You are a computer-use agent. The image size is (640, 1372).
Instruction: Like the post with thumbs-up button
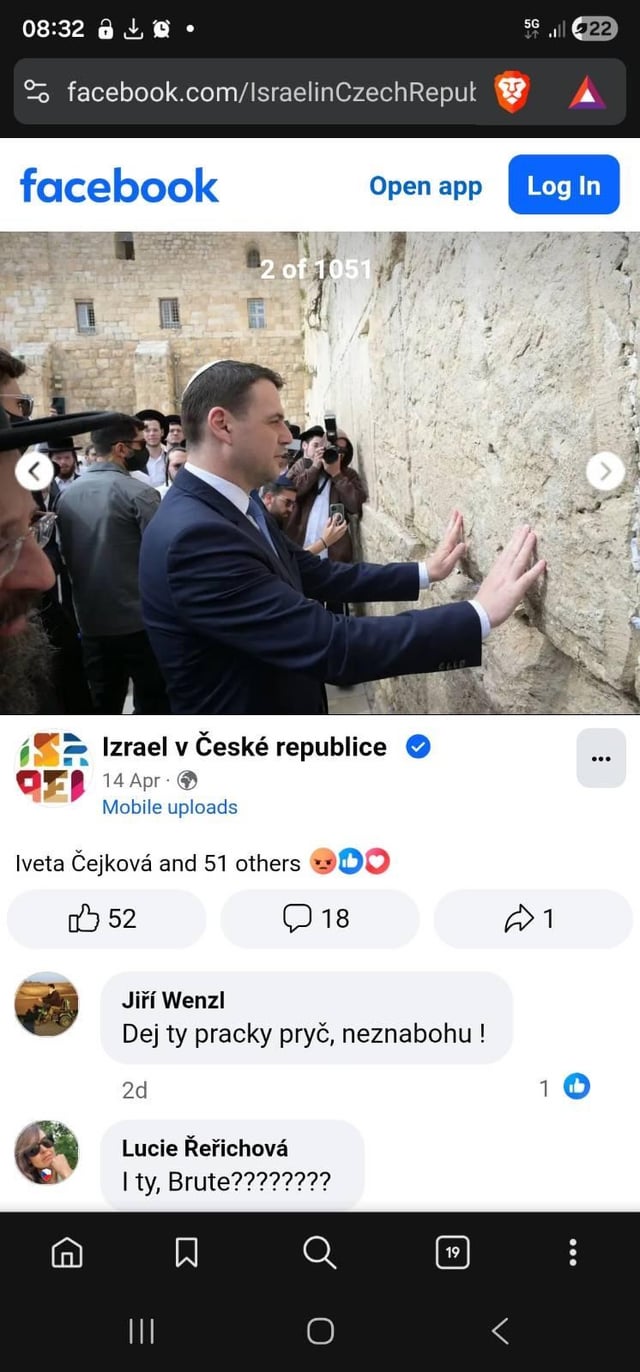click(106, 918)
